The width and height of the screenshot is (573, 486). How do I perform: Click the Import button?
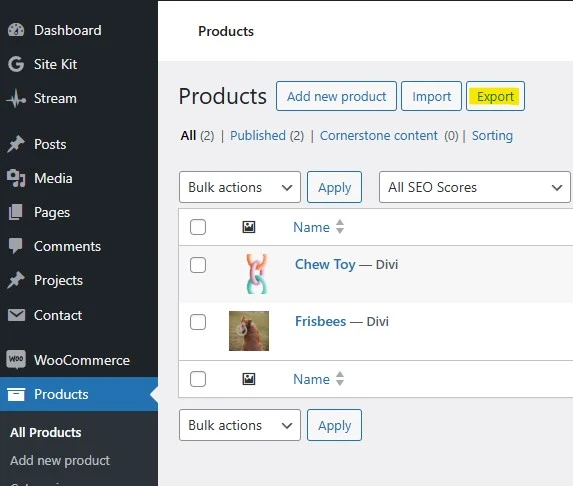[431, 96]
